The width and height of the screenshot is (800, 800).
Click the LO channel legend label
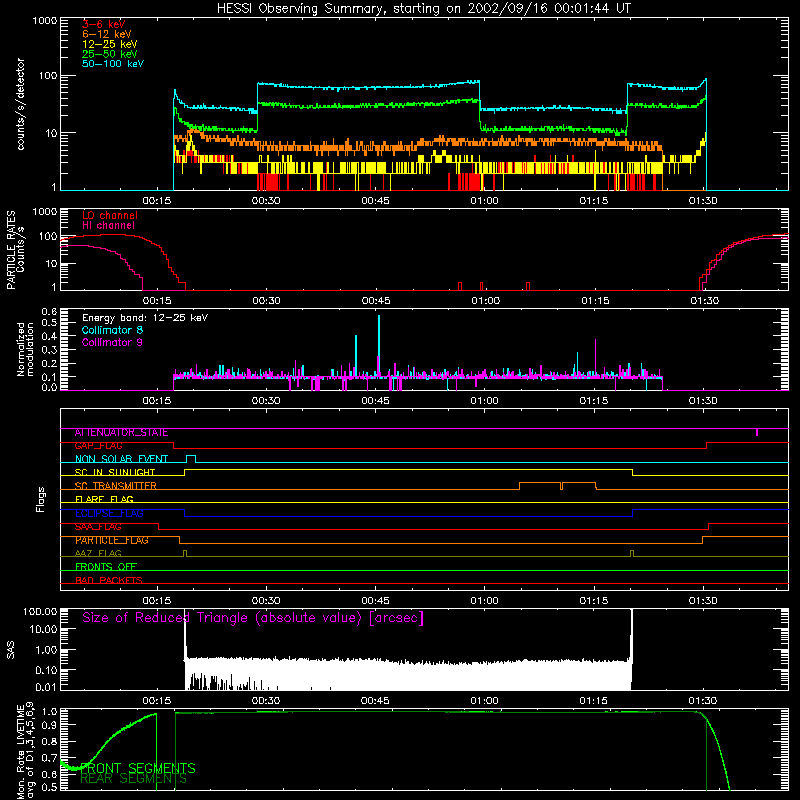click(x=110, y=215)
